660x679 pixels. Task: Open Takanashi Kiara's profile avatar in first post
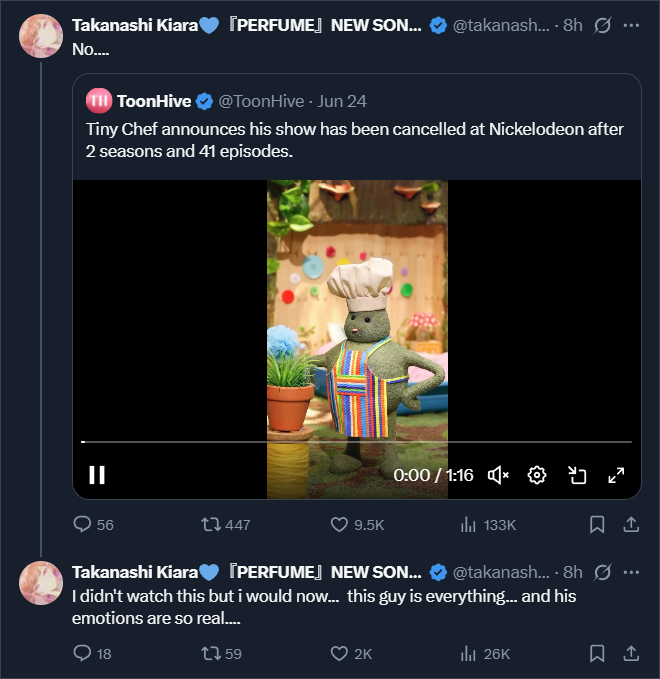tap(41, 36)
